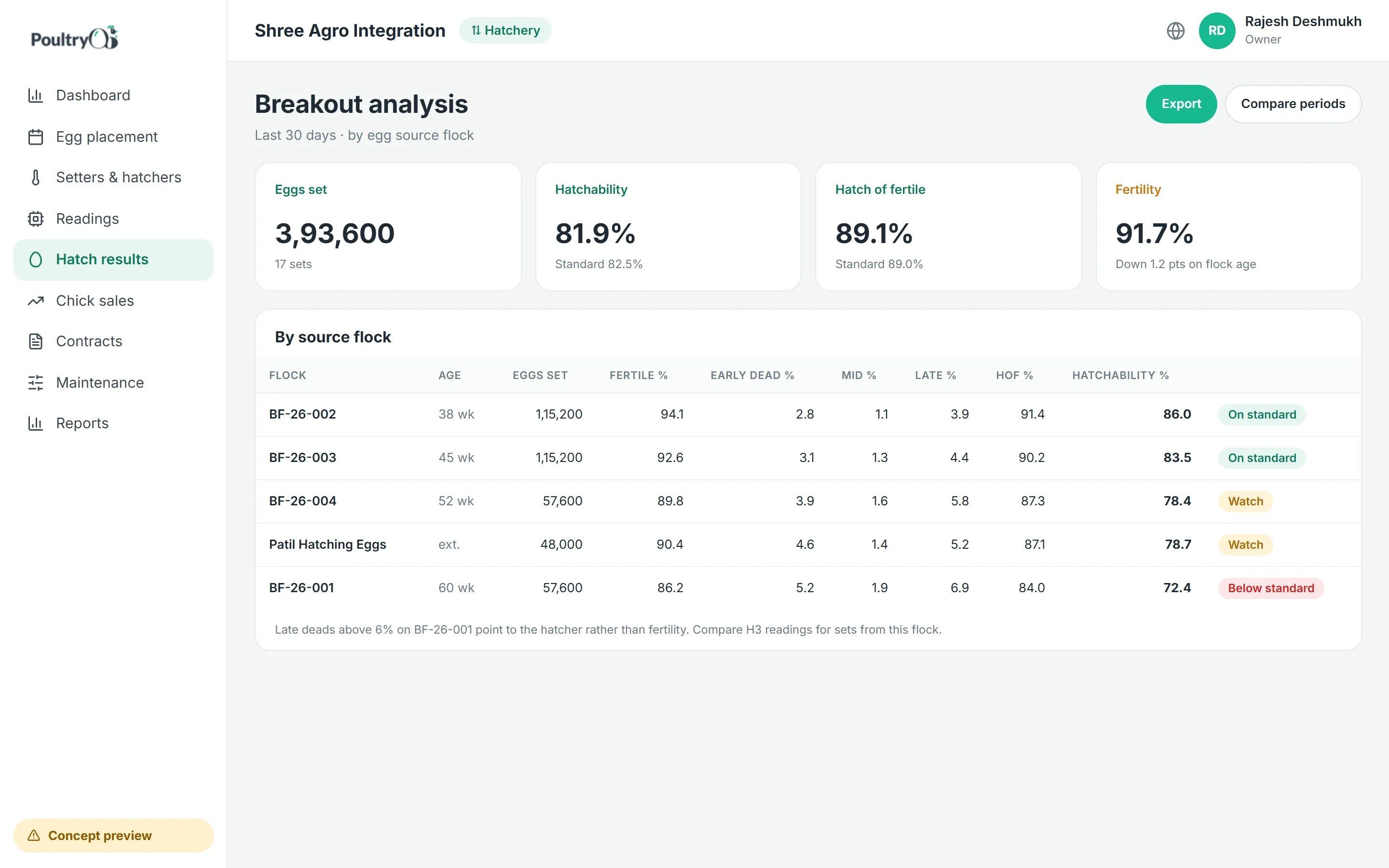The image size is (1389, 868).
Task: Select the Hatch of fertile card
Action: [x=948, y=227]
